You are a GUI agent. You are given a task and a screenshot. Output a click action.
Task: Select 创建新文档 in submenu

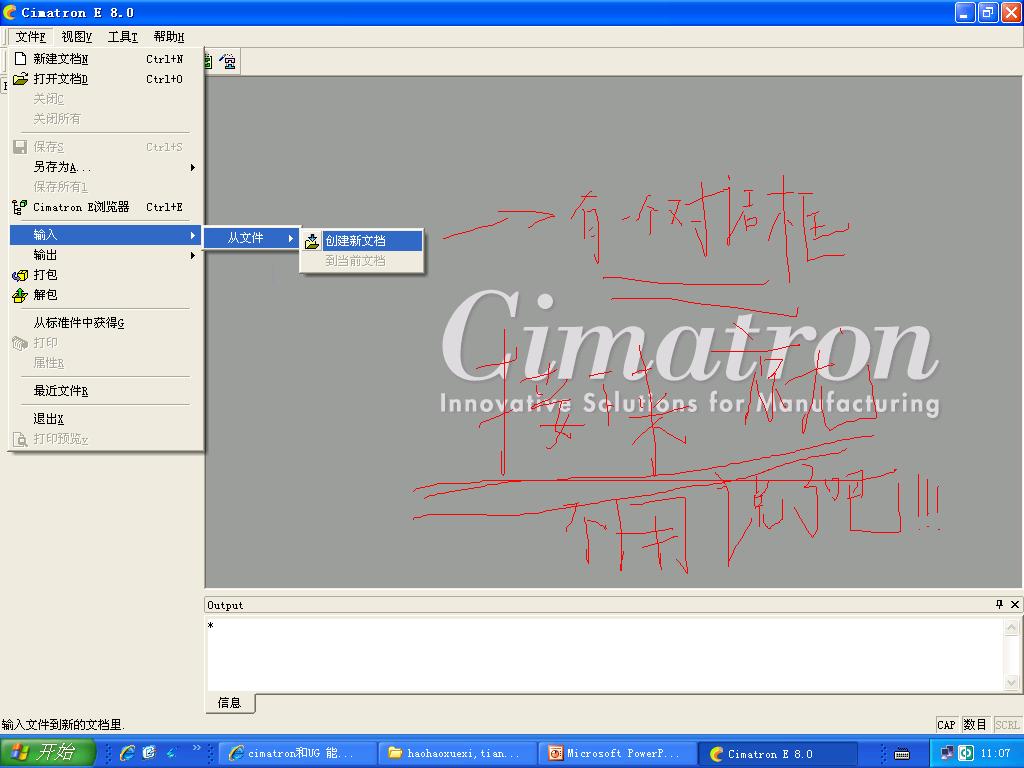[x=362, y=241]
